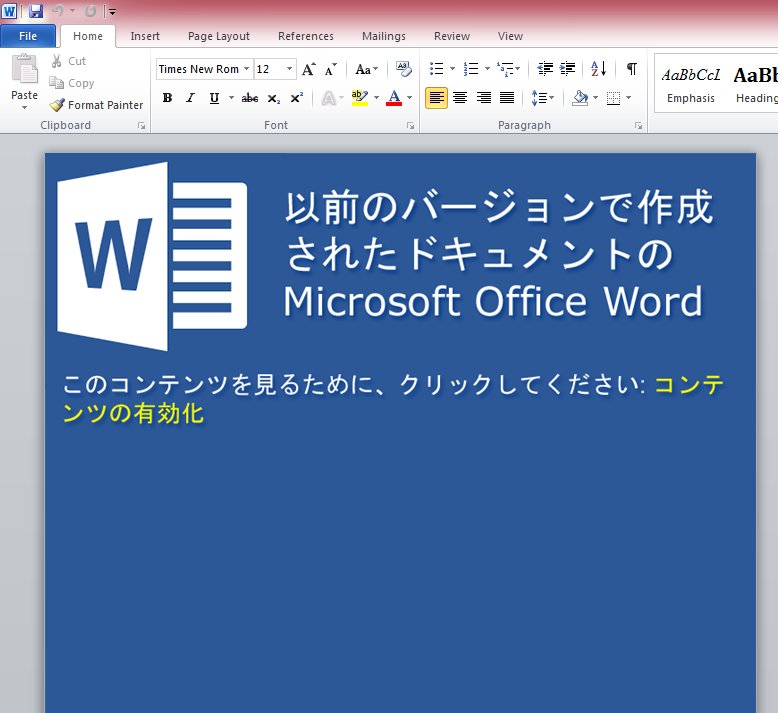Toggle Subscript formatting
Viewport: 778px width, 713px height.
point(273,98)
